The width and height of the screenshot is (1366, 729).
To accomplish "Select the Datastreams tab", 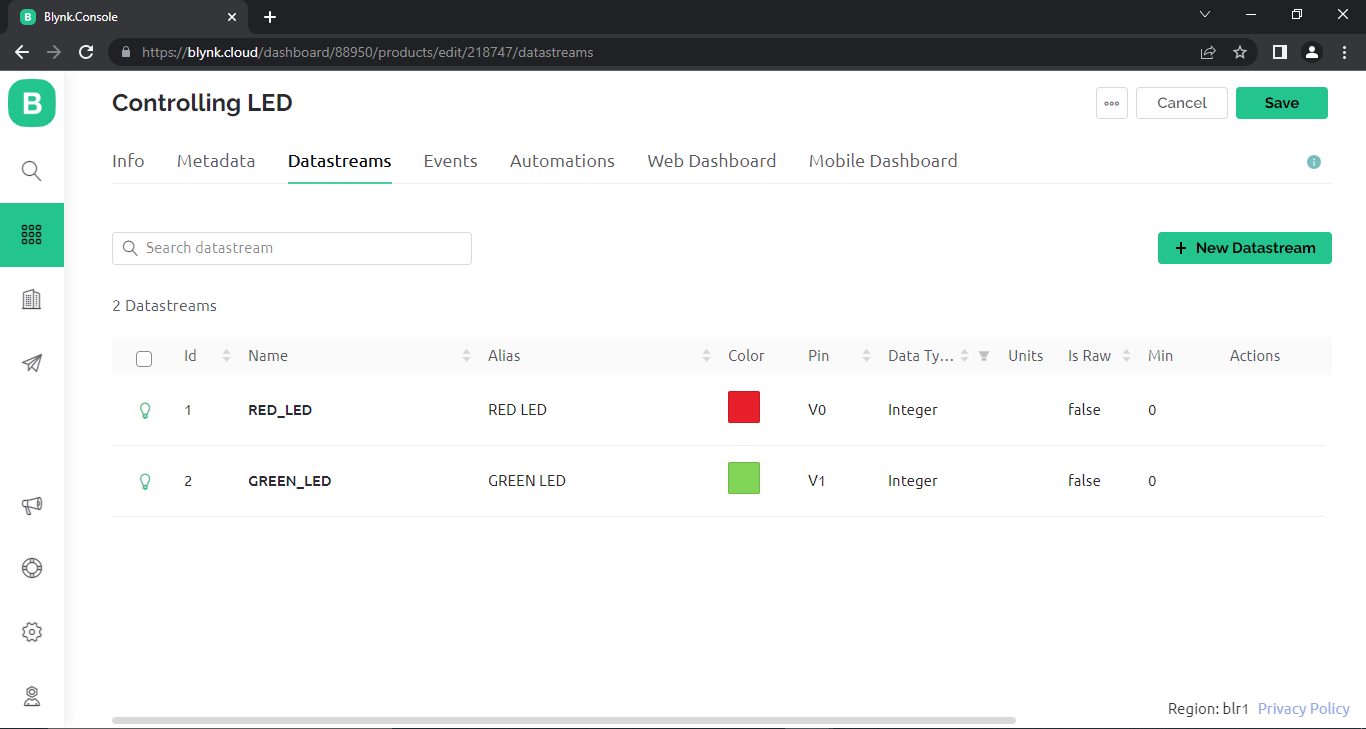I will (340, 161).
